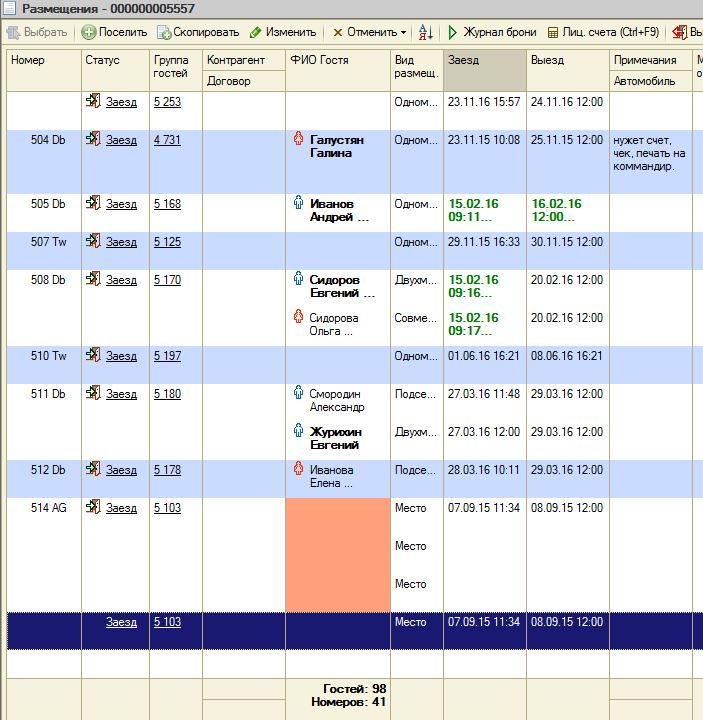This screenshot has width=703, height=720.
Task: Click the document icon in title bar
Action: coord(9,8)
